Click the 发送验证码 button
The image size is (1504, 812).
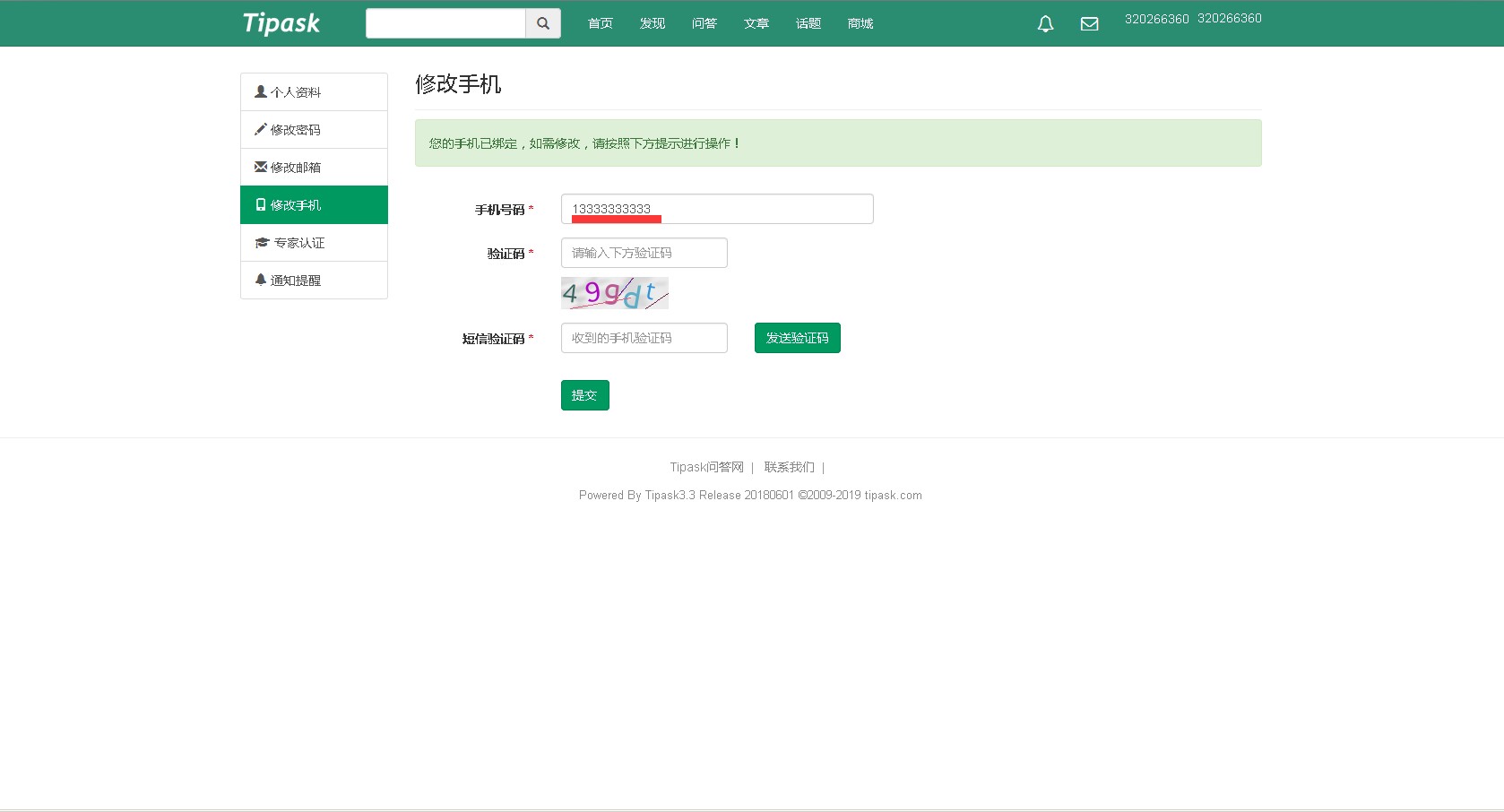(798, 338)
